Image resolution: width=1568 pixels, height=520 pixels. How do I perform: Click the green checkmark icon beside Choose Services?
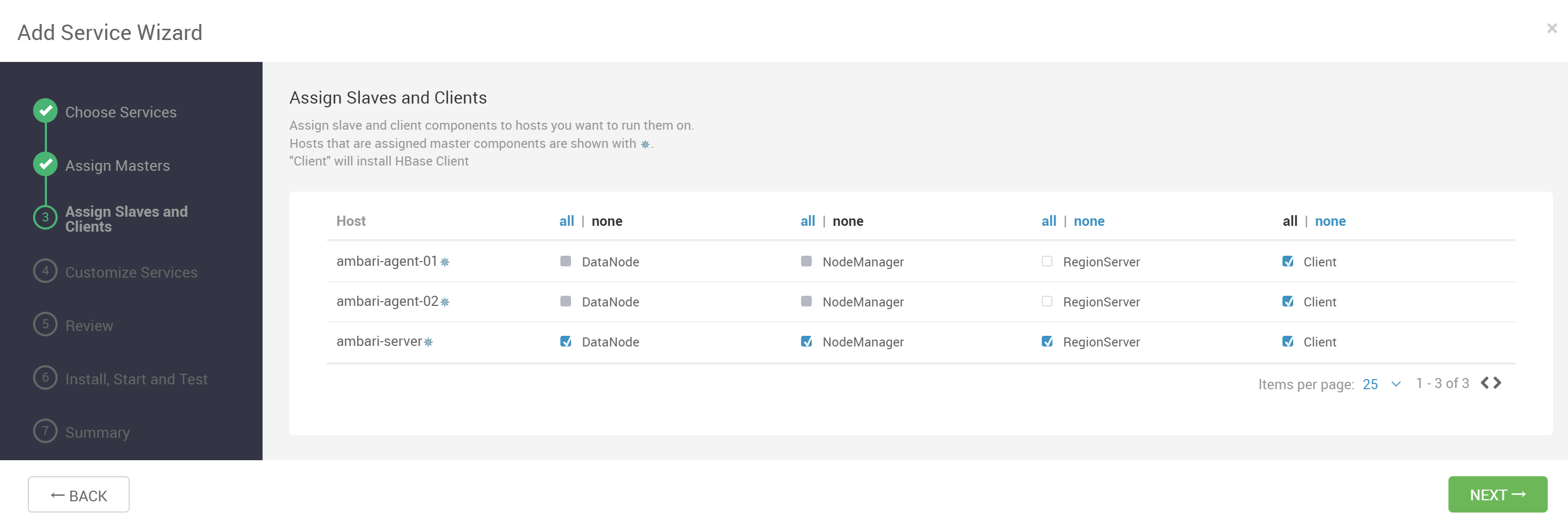click(45, 111)
